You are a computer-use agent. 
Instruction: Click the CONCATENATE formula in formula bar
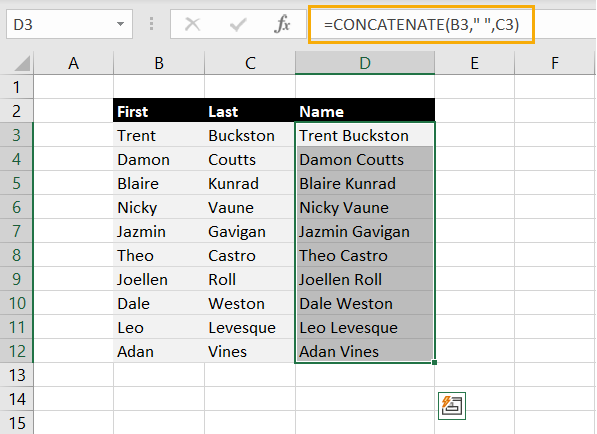[x=421, y=25]
